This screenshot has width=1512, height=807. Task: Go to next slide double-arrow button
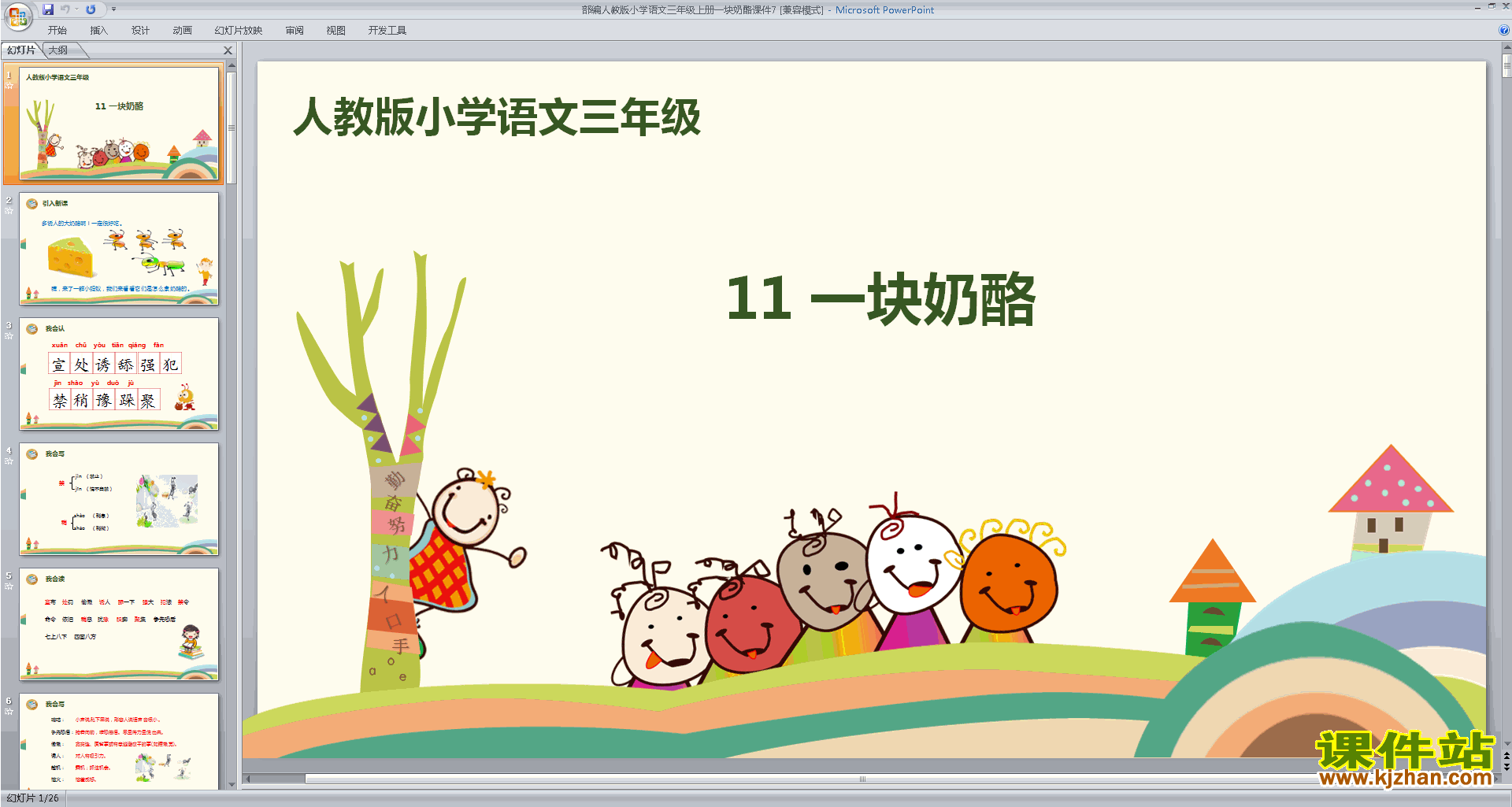tap(1506, 767)
